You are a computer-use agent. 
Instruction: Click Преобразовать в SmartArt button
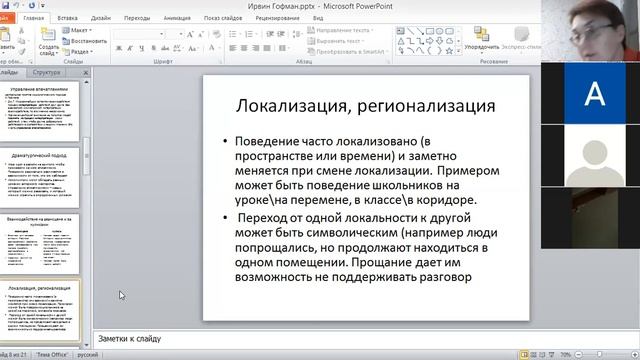tap(348, 52)
